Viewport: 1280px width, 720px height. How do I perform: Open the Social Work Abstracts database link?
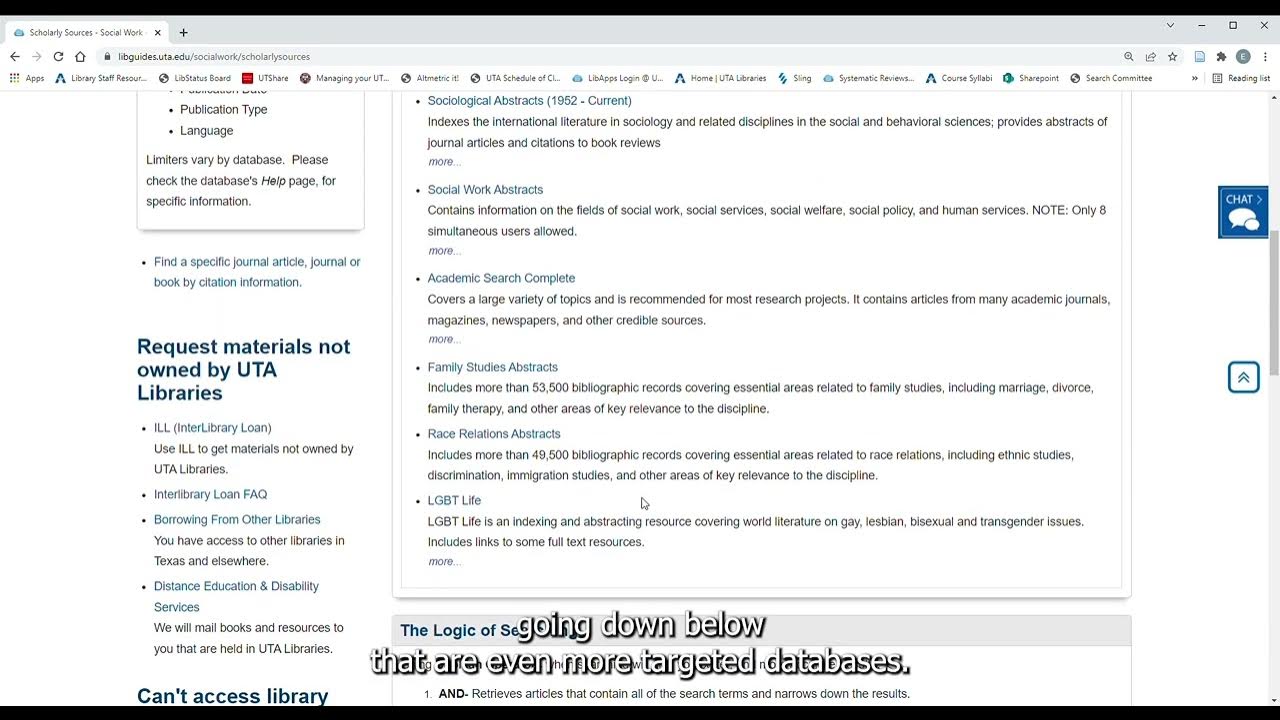[x=485, y=190]
